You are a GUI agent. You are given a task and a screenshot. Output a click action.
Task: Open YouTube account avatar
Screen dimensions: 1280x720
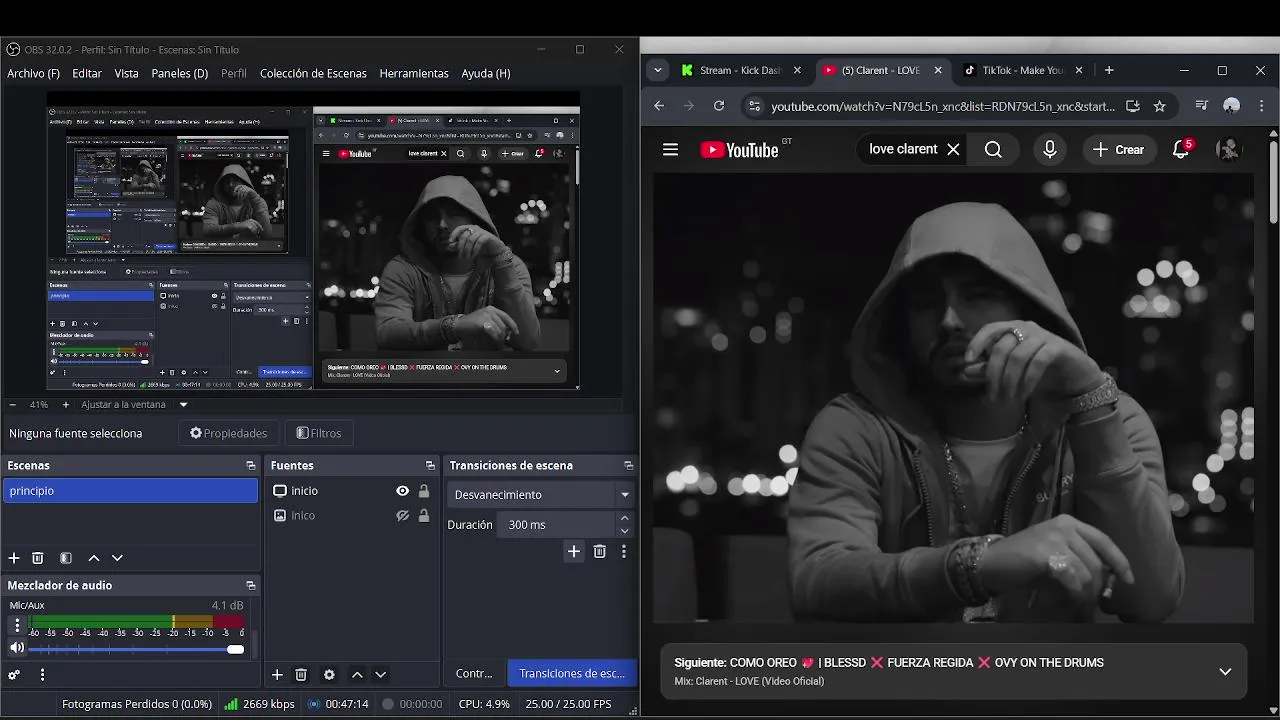point(1228,149)
